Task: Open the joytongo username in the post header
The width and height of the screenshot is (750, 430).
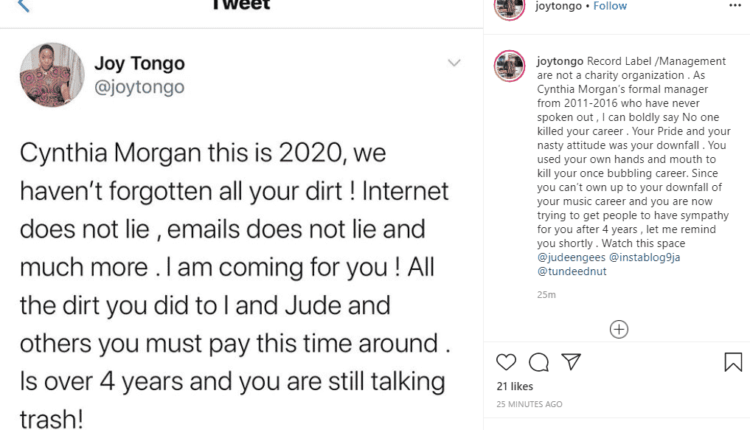Action: (558, 6)
